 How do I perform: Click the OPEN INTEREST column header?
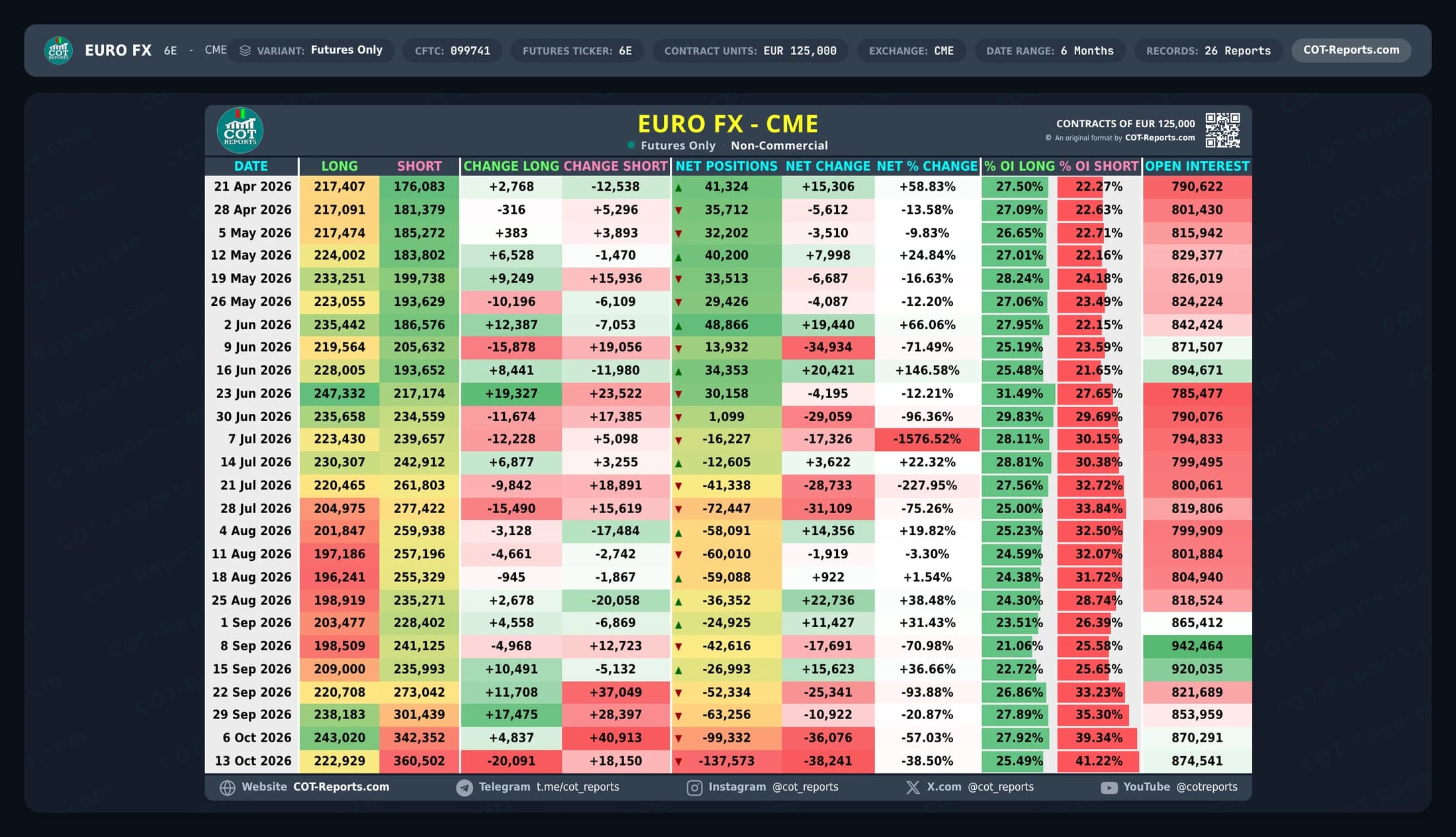tap(1197, 166)
